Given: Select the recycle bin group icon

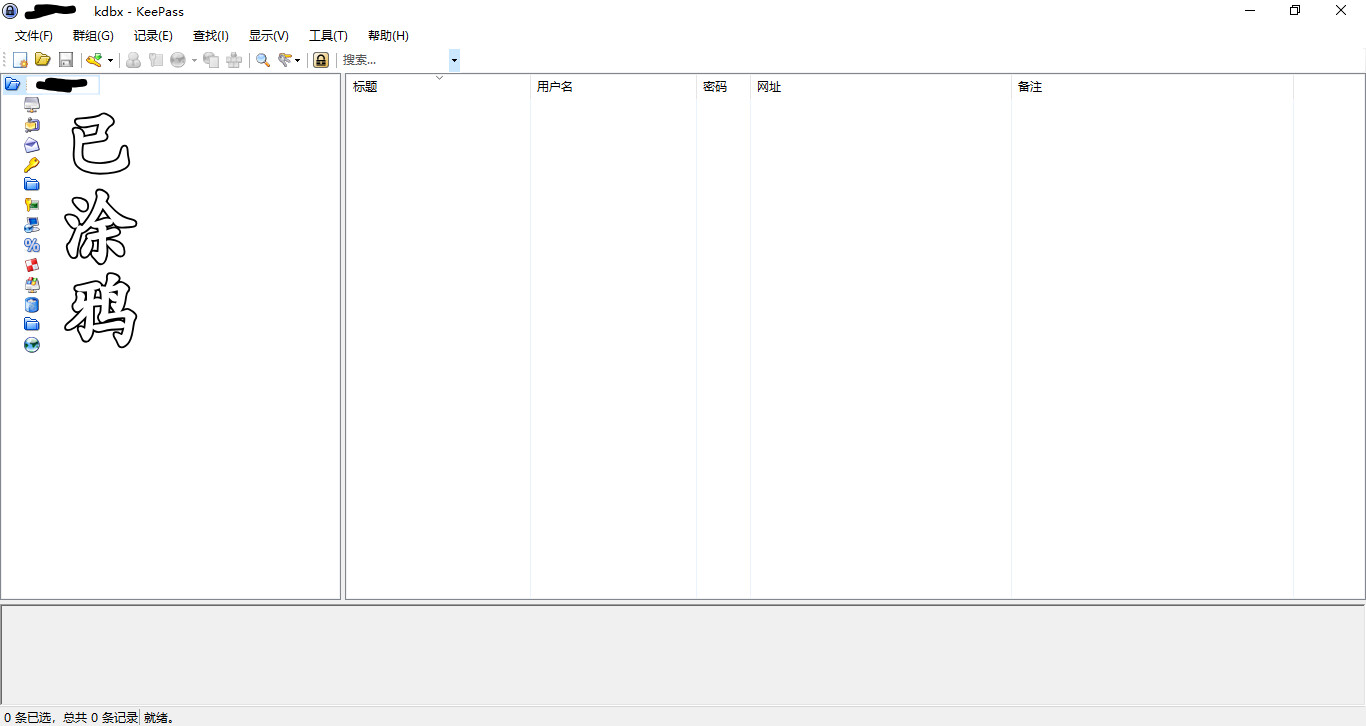Looking at the screenshot, I should pyautogui.click(x=32, y=305).
